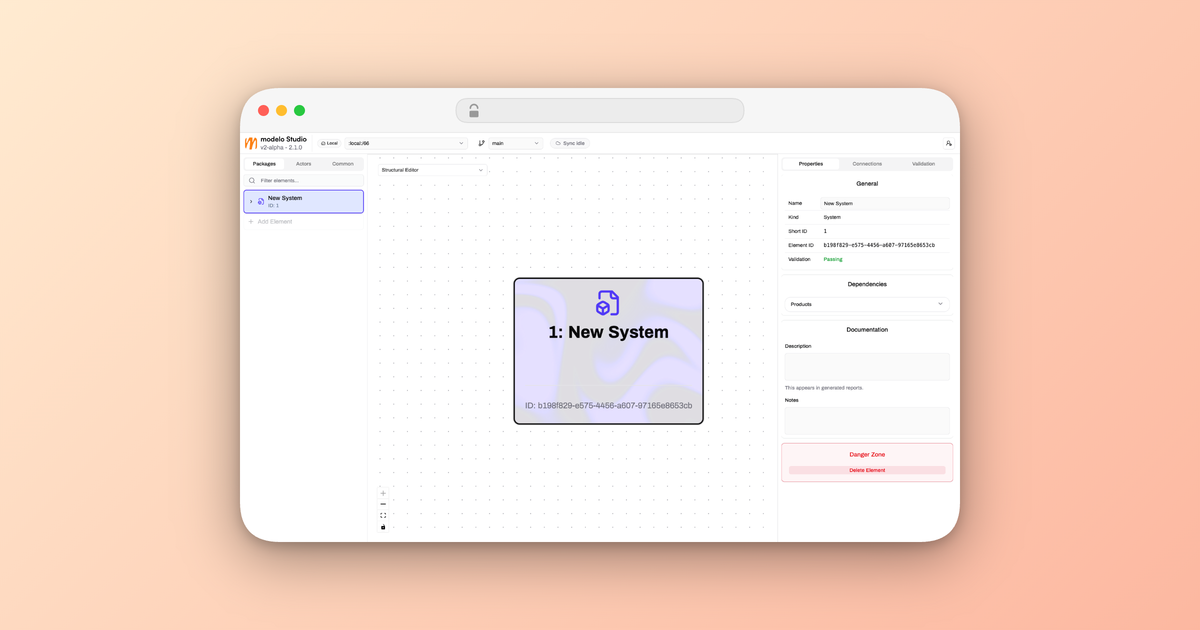Click the modelo Studio logo

pyautogui.click(x=251, y=143)
